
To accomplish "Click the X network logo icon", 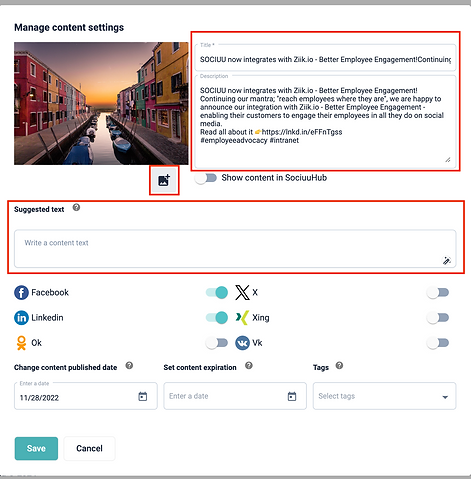I will tap(242, 293).
